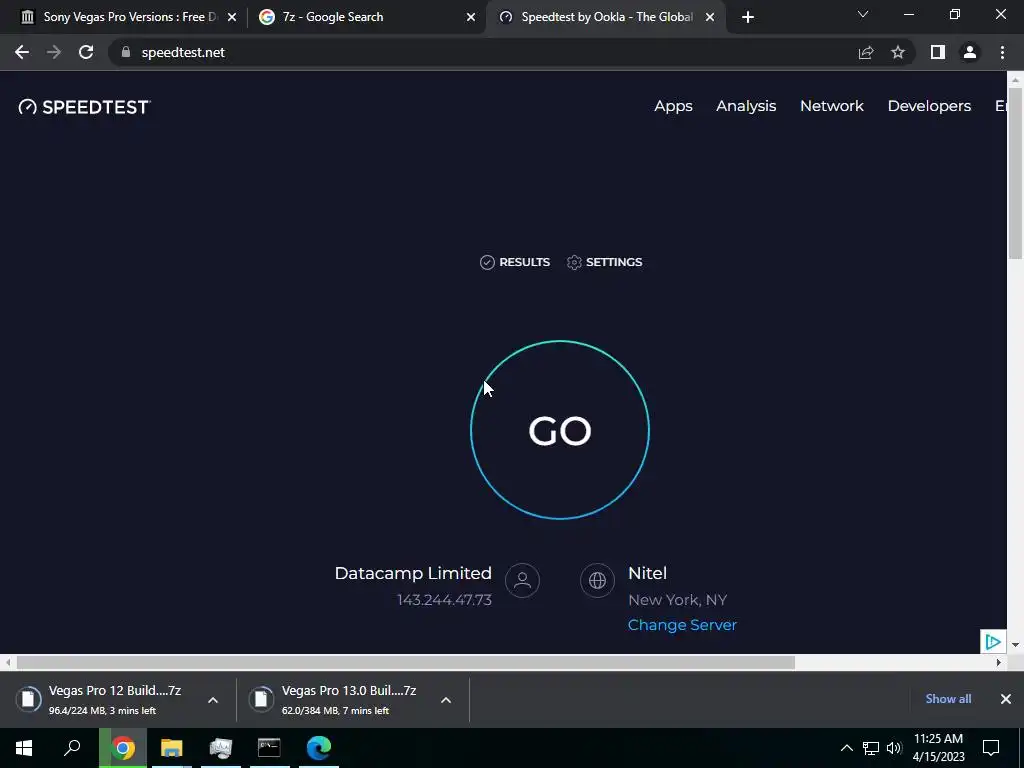Close the Speedtest by Ookla tab
The width and height of the screenshot is (1024, 768).
point(710,17)
